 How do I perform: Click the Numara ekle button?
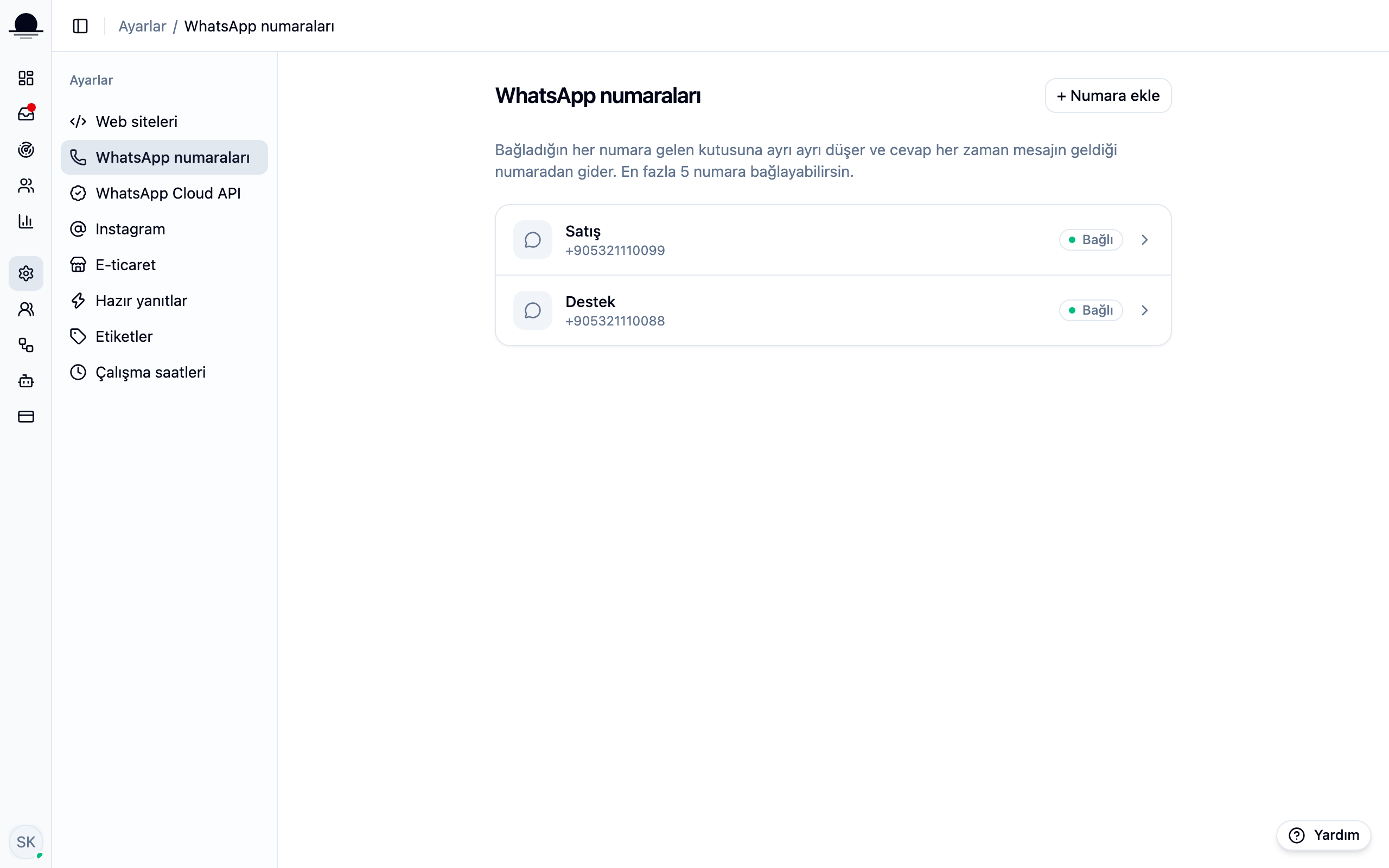(x=1108, y=95)
